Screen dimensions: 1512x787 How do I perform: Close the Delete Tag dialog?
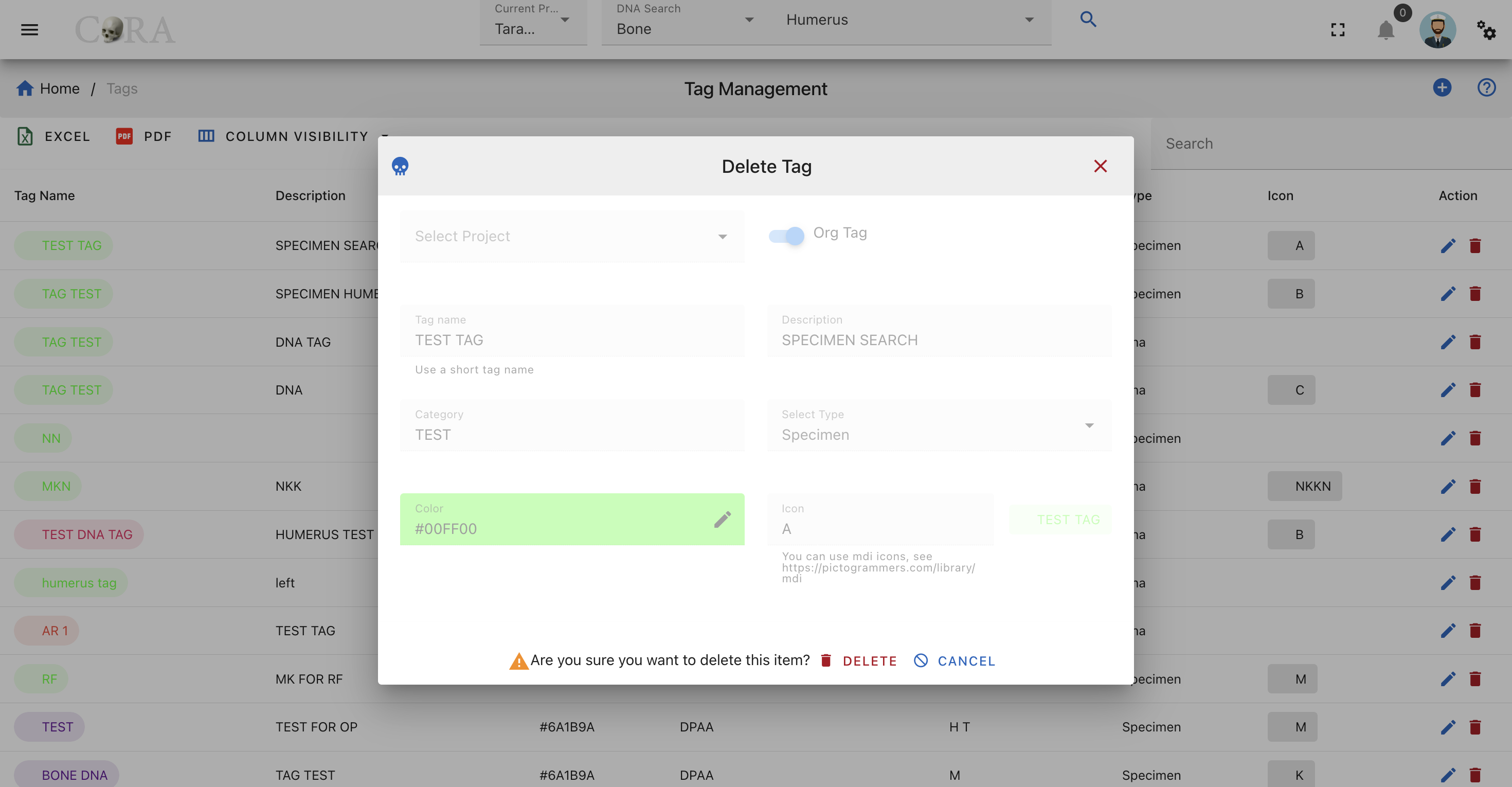[x=1101, y=166]
